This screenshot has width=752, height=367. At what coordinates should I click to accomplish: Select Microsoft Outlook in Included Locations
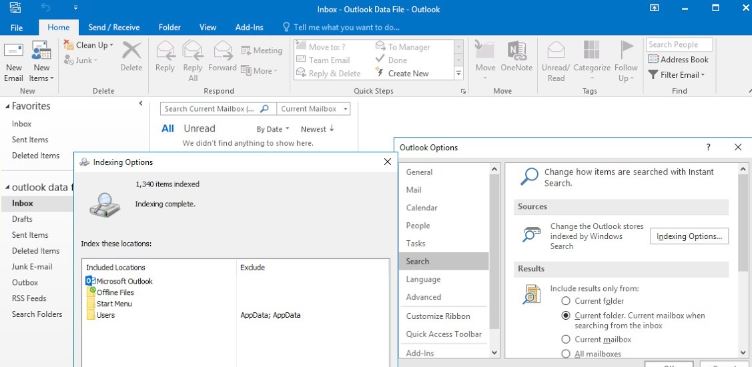point(119,281)
